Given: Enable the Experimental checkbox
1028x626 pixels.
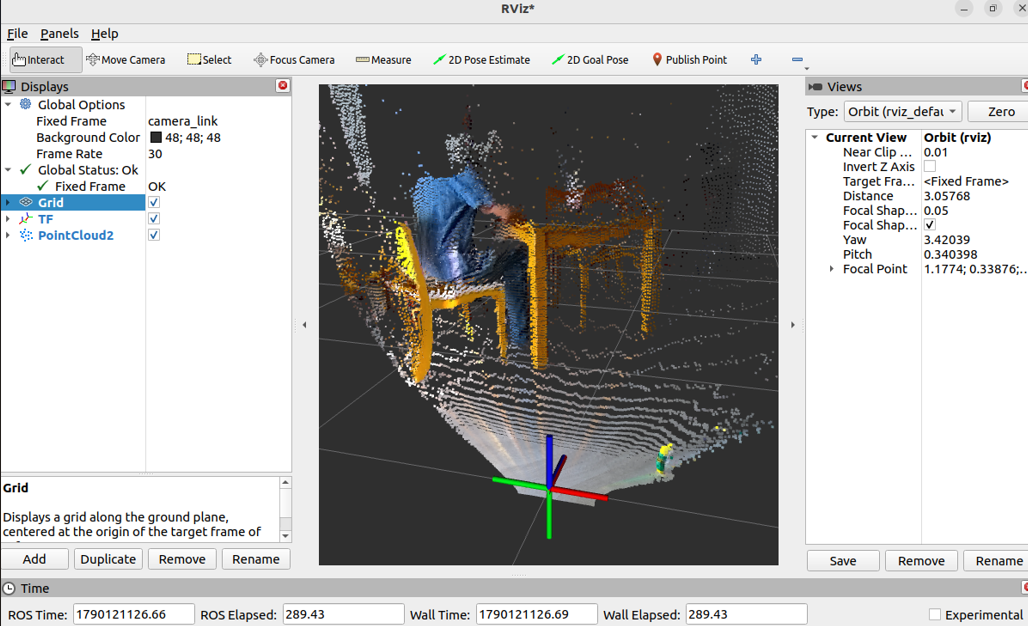Looking at the screenshot, I should click(x=935, y=615).
